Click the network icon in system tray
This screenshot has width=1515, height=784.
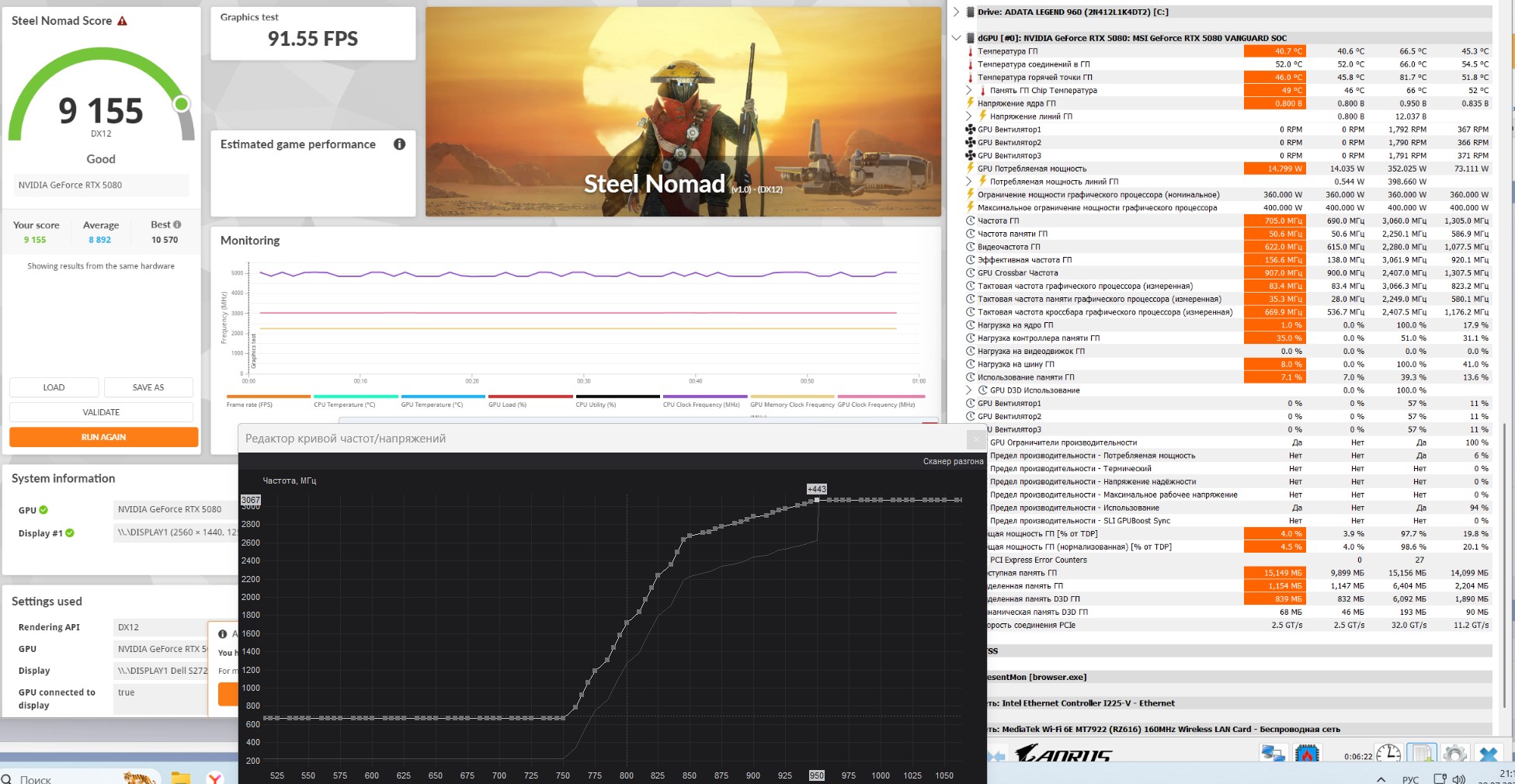coord(1440,779)
